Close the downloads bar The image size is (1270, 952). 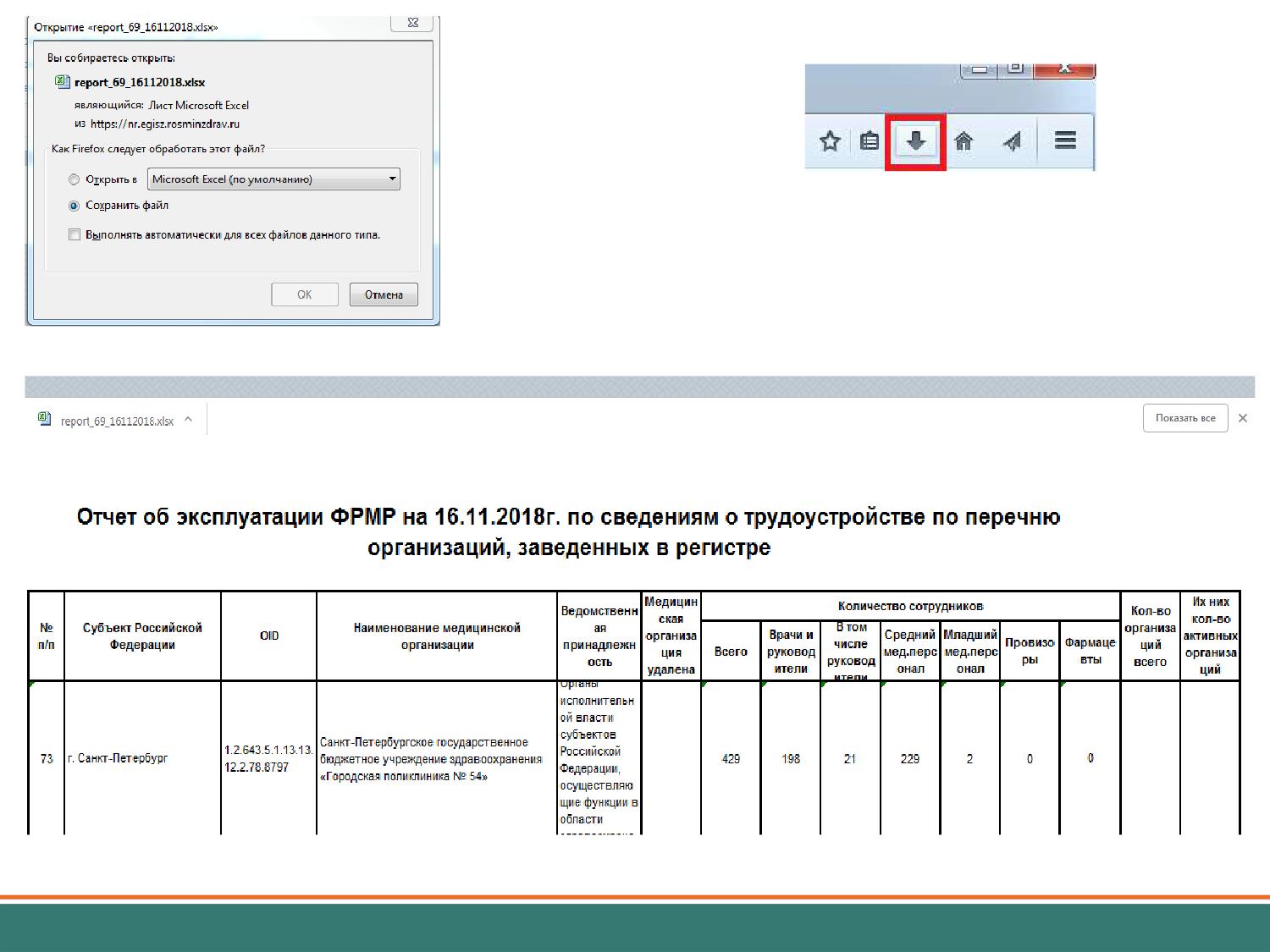tap(1243, 418)
